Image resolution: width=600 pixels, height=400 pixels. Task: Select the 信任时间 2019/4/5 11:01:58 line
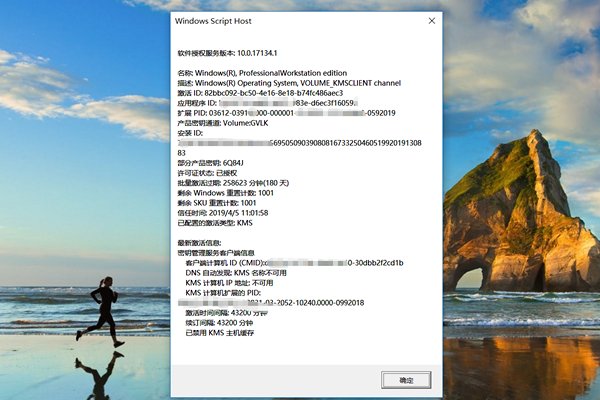[223, 213]
